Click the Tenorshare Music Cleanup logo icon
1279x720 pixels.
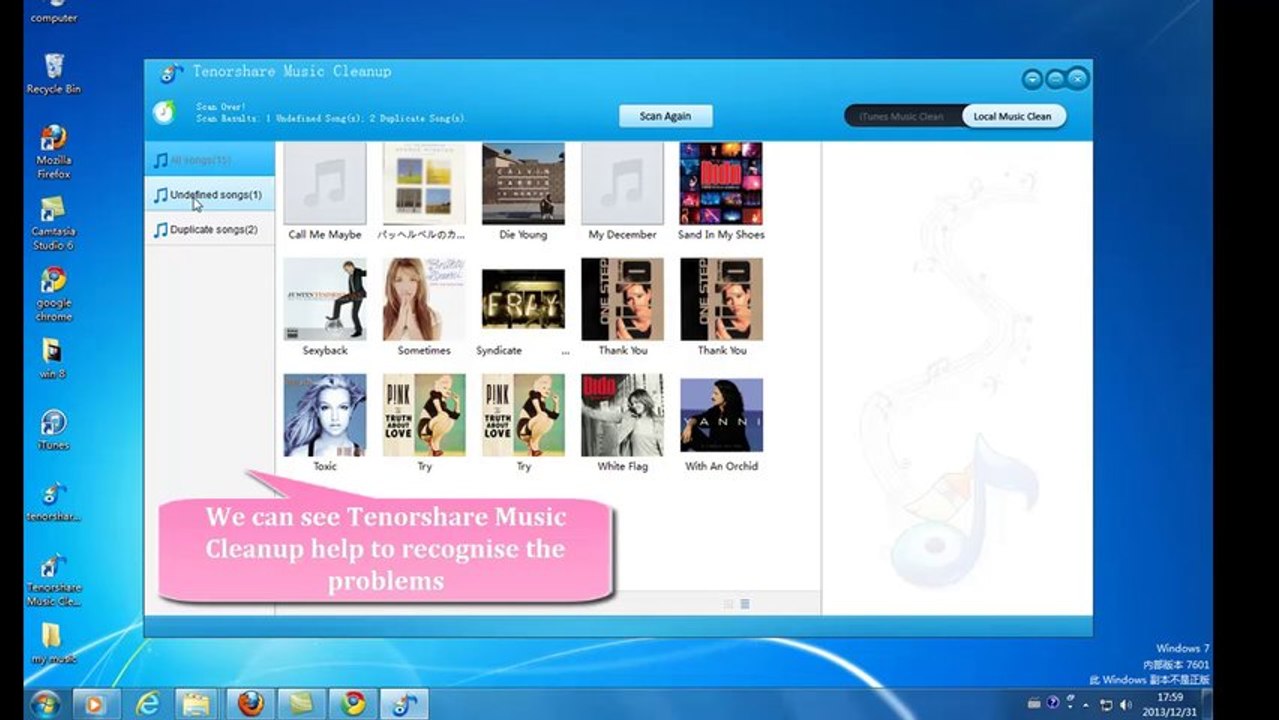tap(171, 73)
